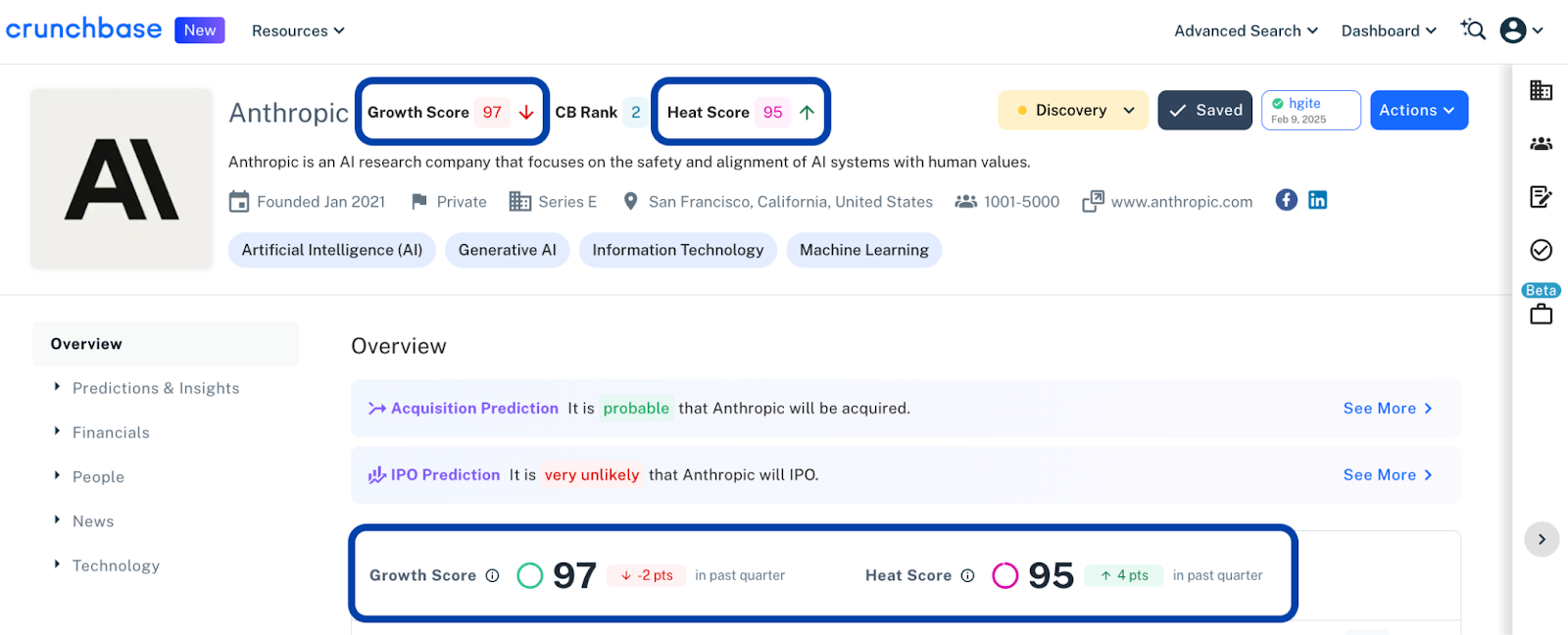Click the AI search magnifier icon
This screenshot has width=1568, height=635.
click(x=1473, y=29)
